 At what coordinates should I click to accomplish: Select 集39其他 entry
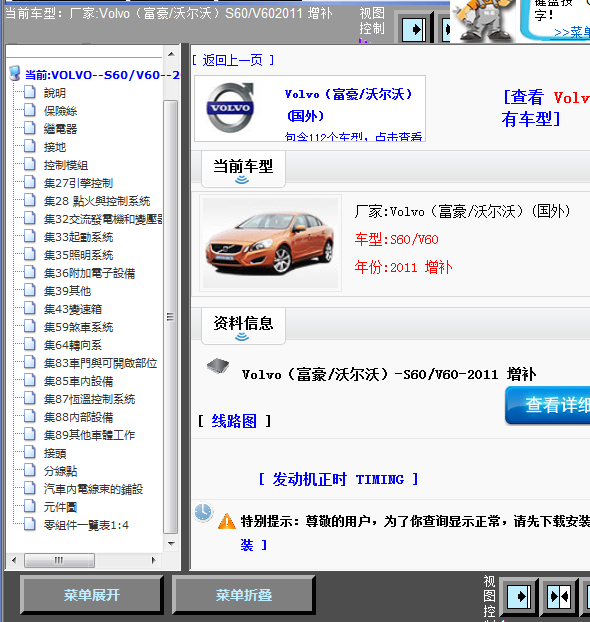tap(67, 291)
